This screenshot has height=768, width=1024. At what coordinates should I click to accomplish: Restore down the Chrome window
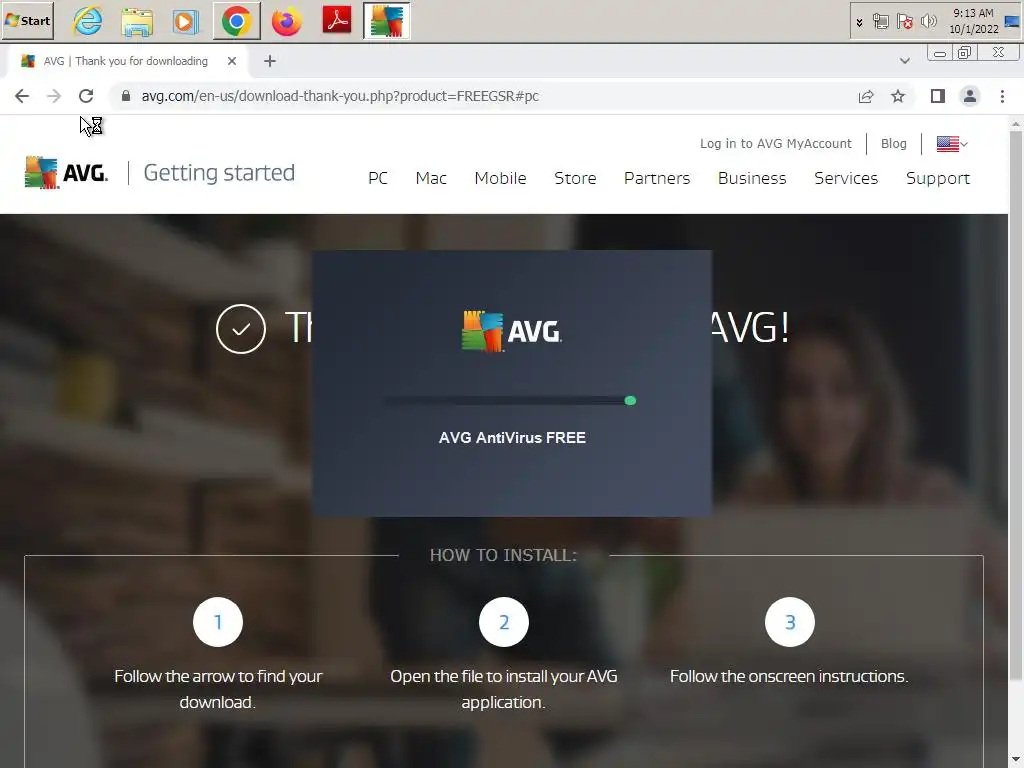964,53
